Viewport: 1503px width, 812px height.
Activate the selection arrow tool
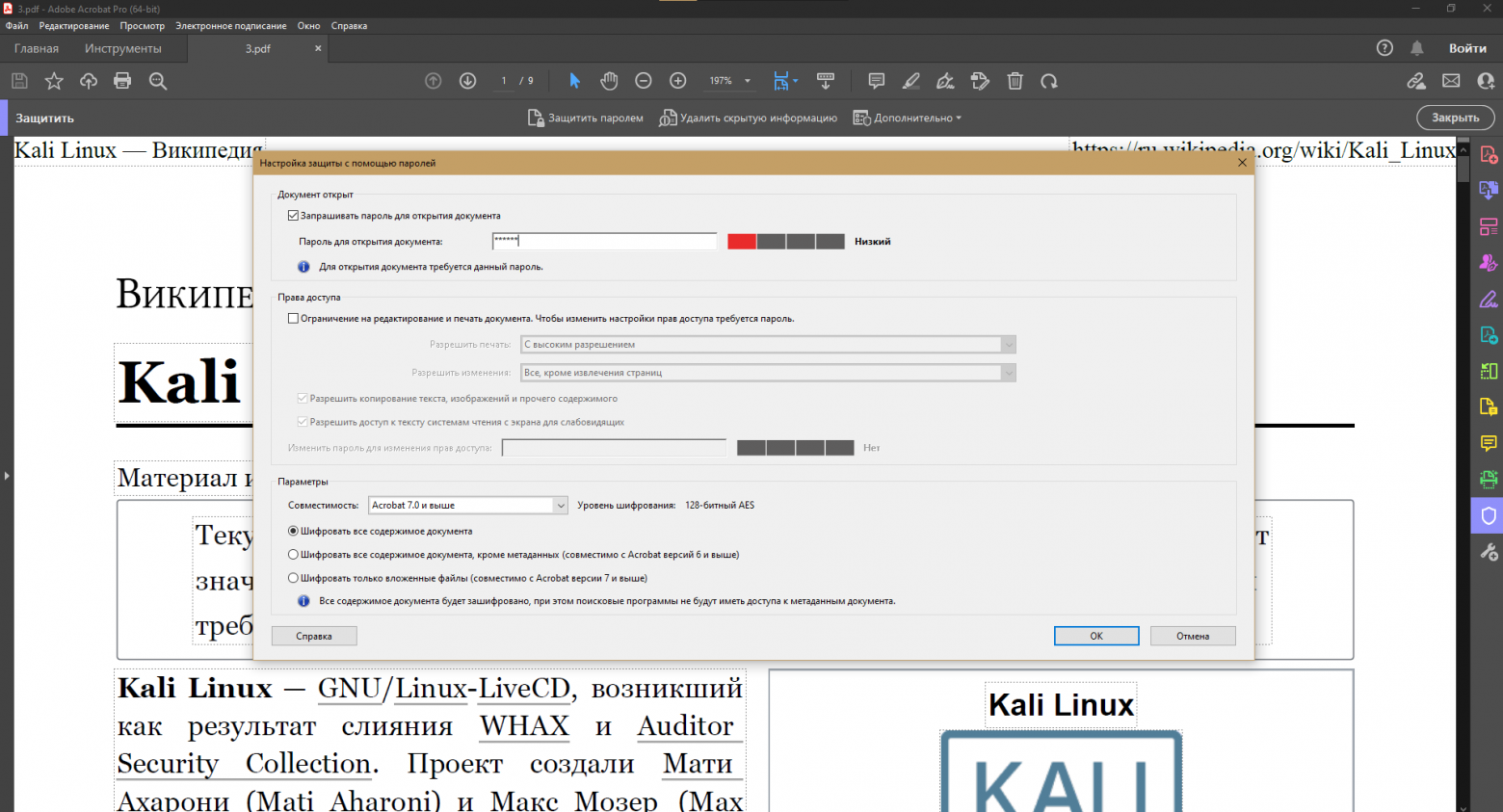(x=575, y=81)
